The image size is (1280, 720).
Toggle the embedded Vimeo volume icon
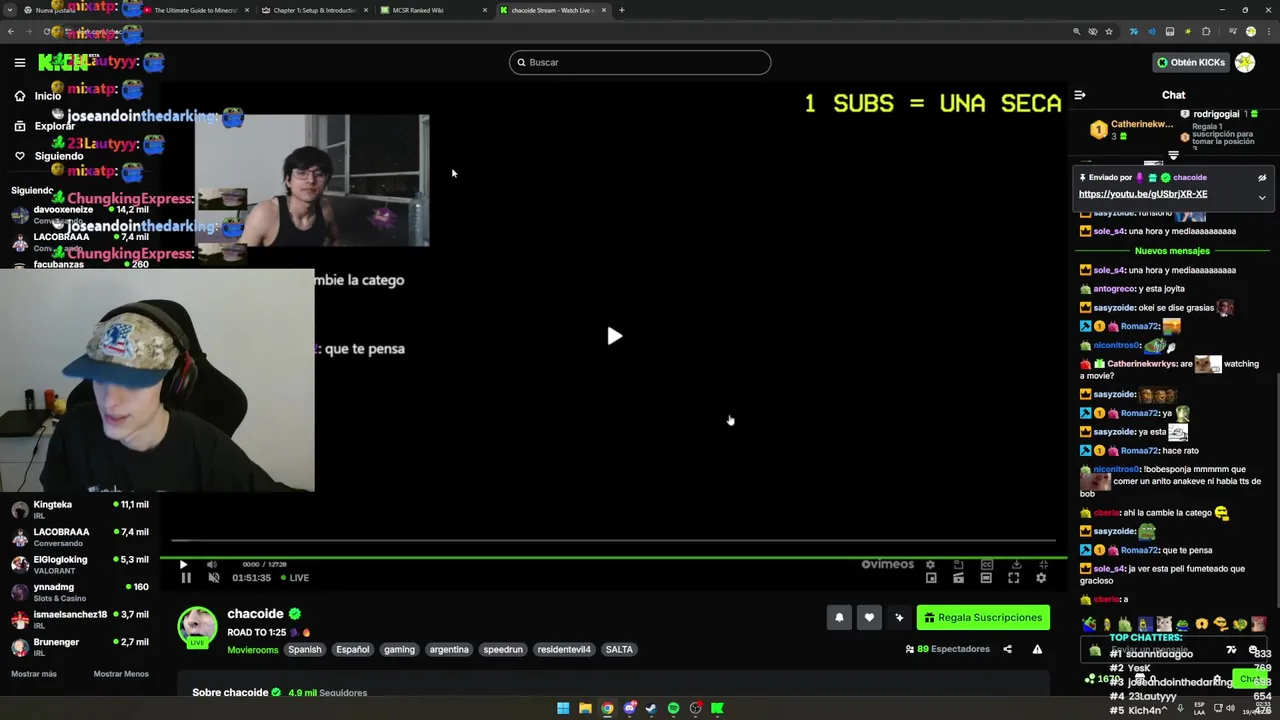(x=211, y=564)
